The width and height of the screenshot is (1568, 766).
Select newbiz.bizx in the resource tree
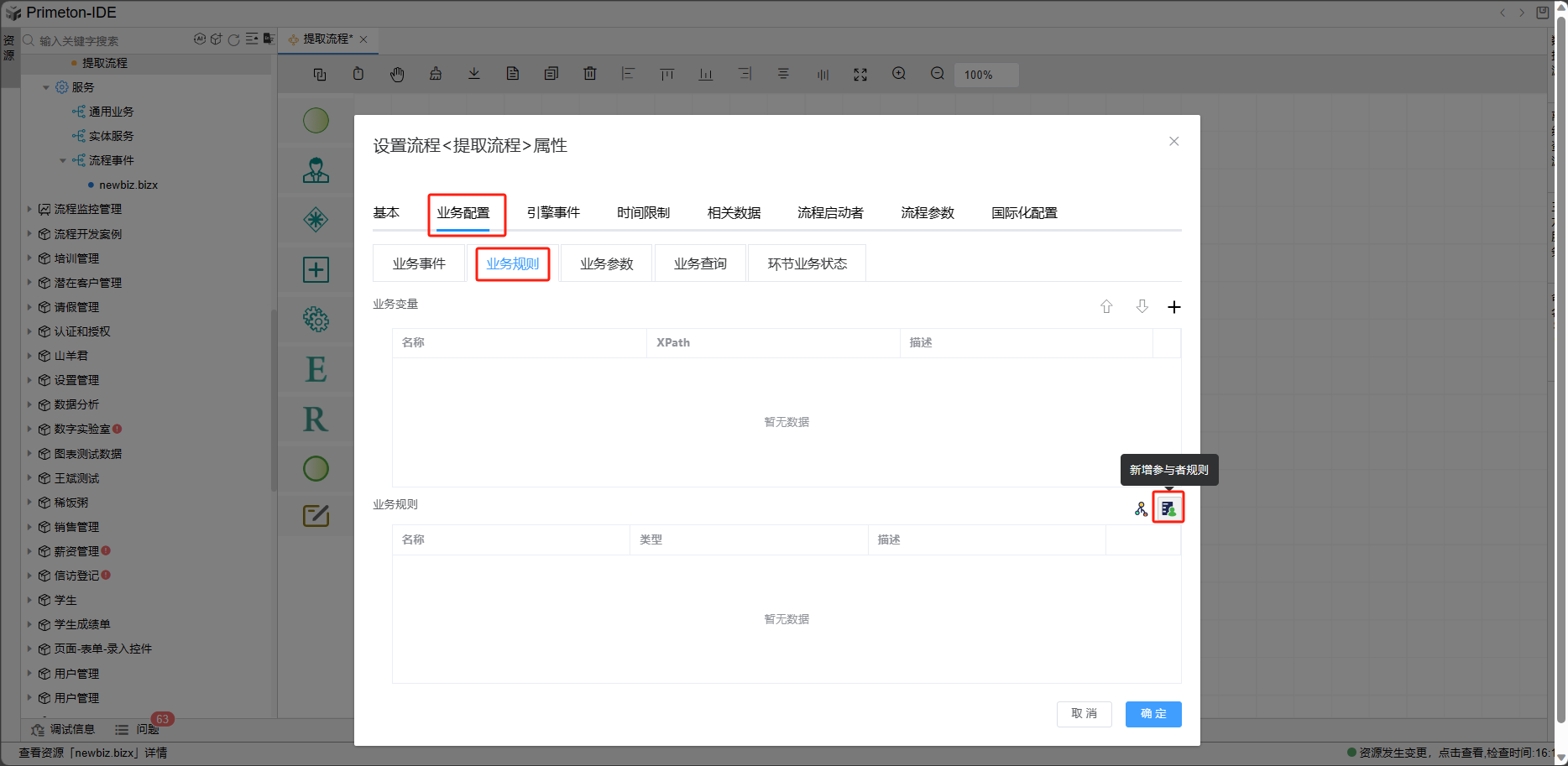(x=128, y=185)
